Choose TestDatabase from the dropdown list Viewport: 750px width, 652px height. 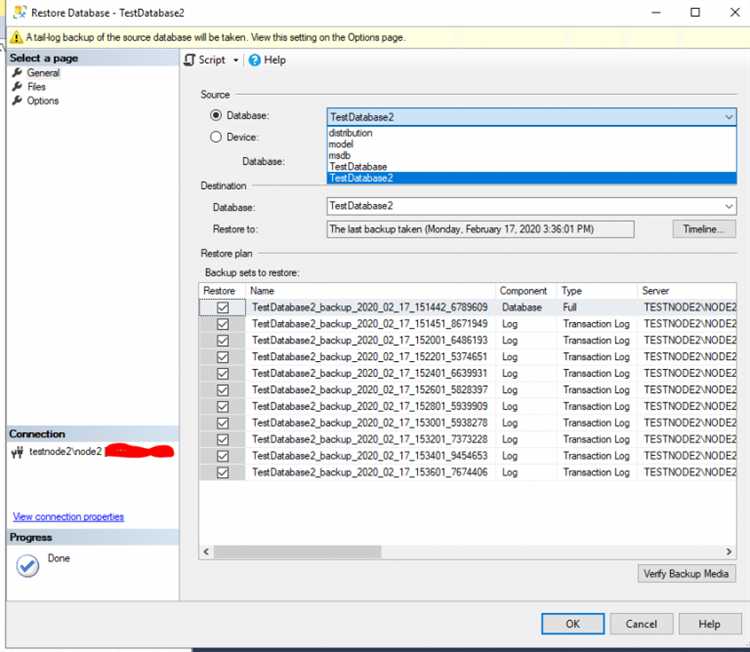pos(358,167)
